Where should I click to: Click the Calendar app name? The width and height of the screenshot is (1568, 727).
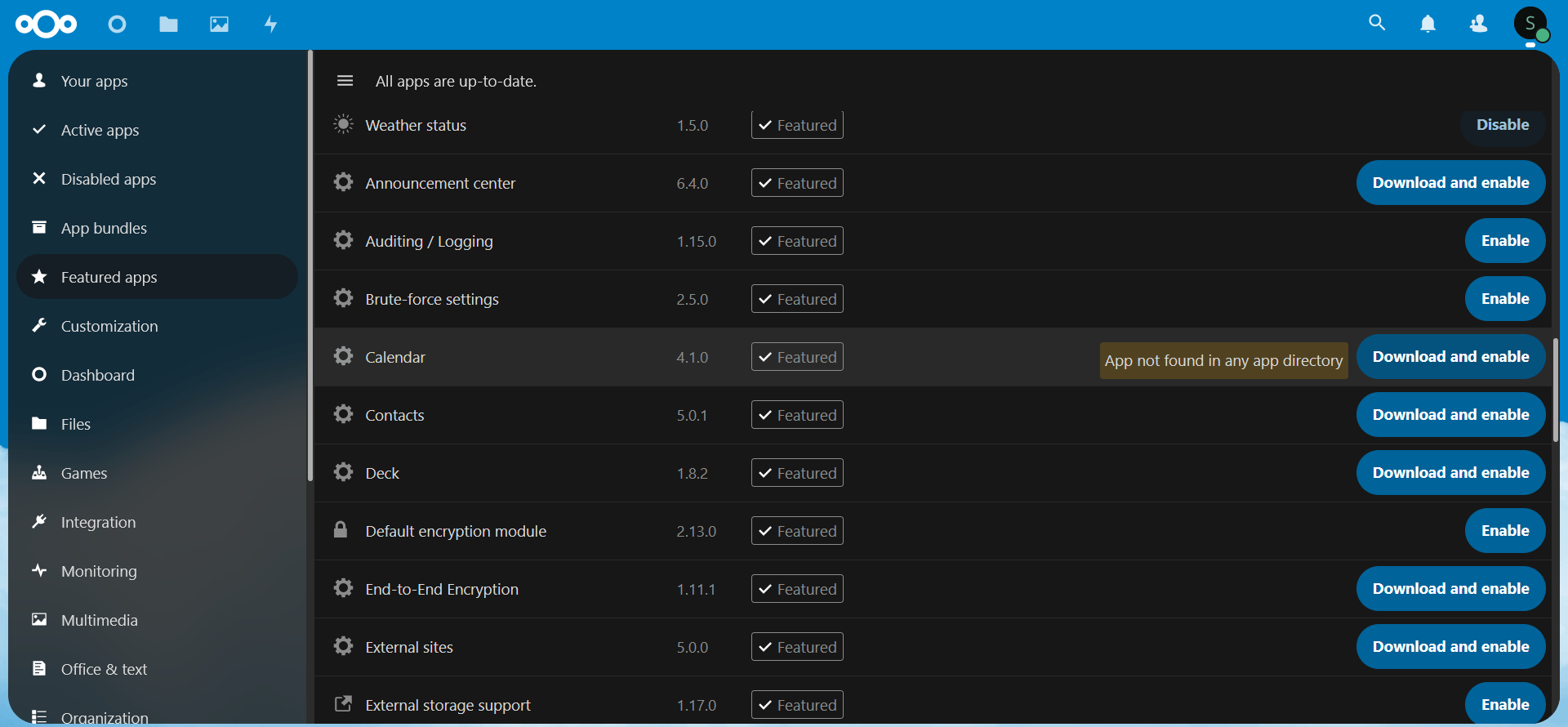(395, 357)
